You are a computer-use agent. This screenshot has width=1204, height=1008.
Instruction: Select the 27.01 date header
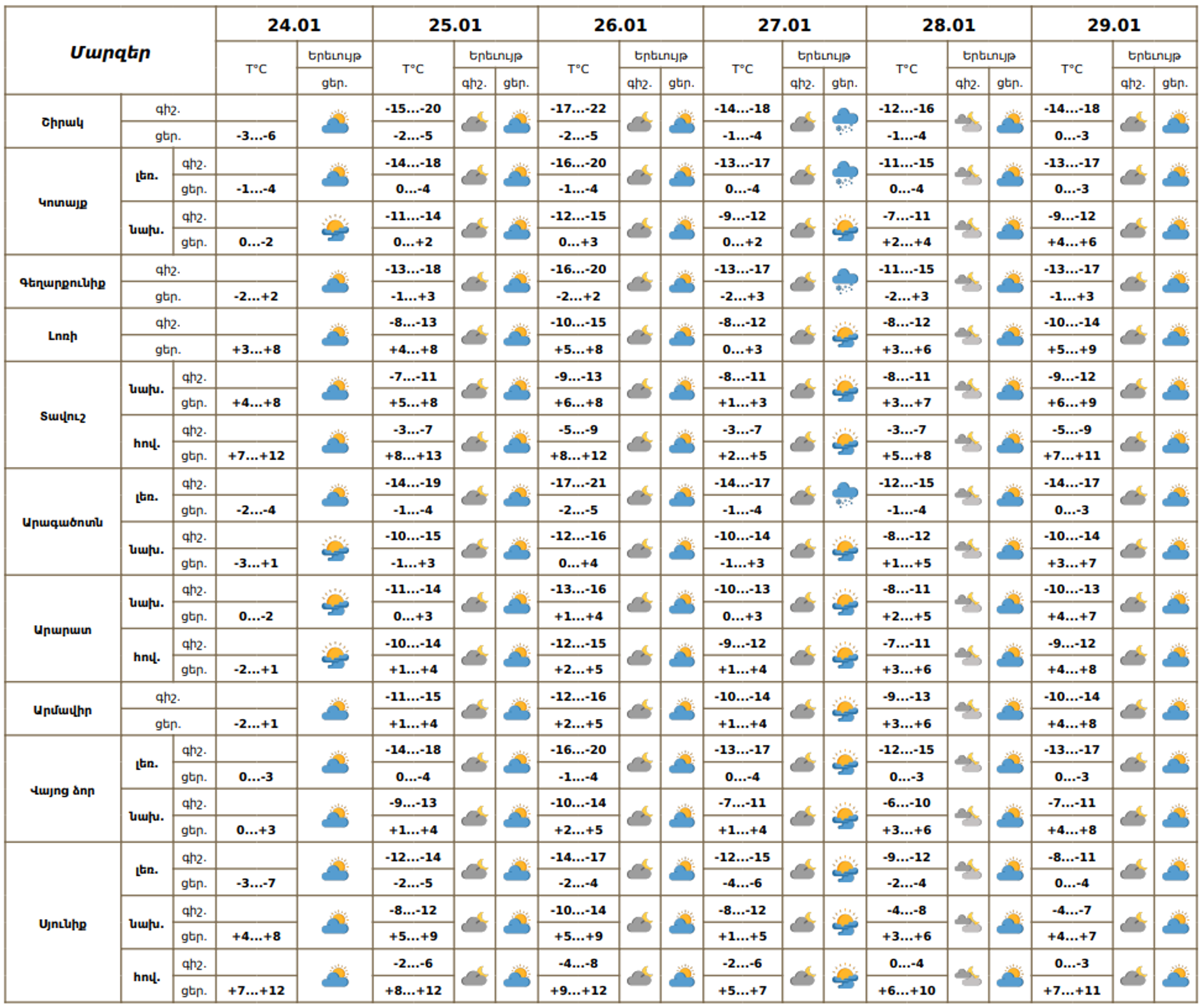[784, 25]
